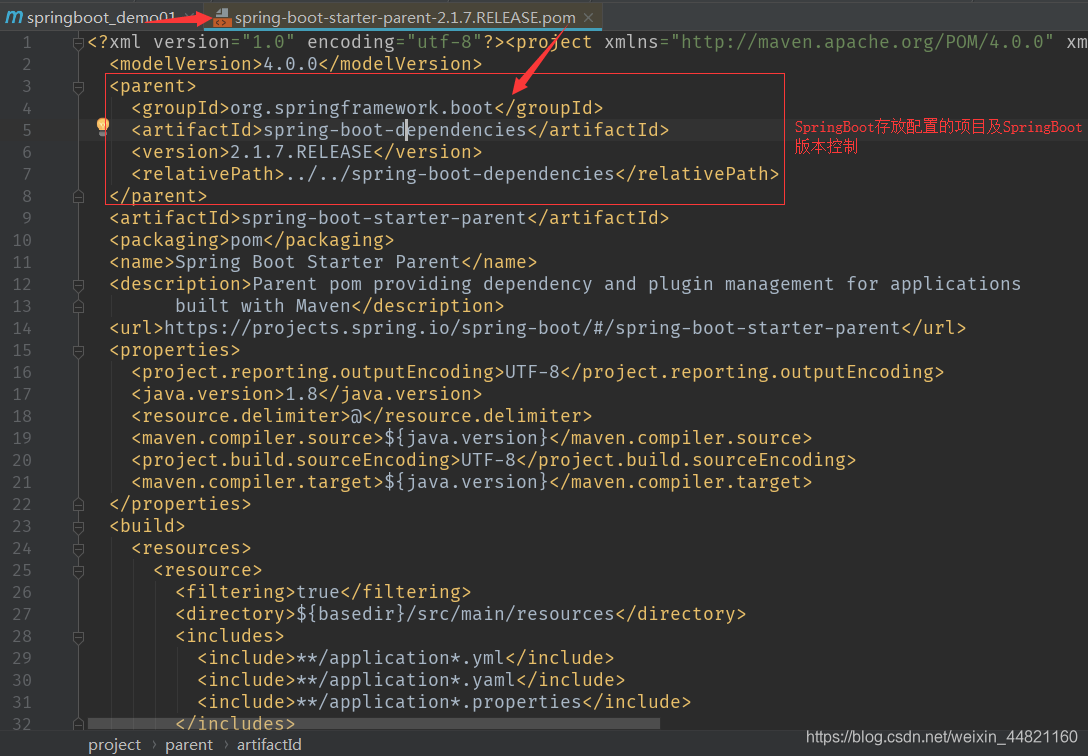Click 'spring-boot-dependencies' artifactId on line 5

(x=395, y=130)
